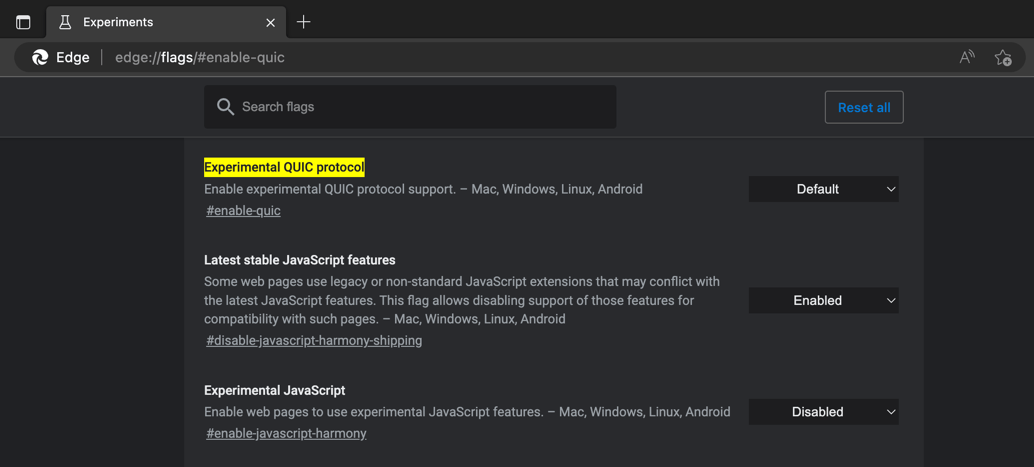Select the Experiments tab

point(166,22)
